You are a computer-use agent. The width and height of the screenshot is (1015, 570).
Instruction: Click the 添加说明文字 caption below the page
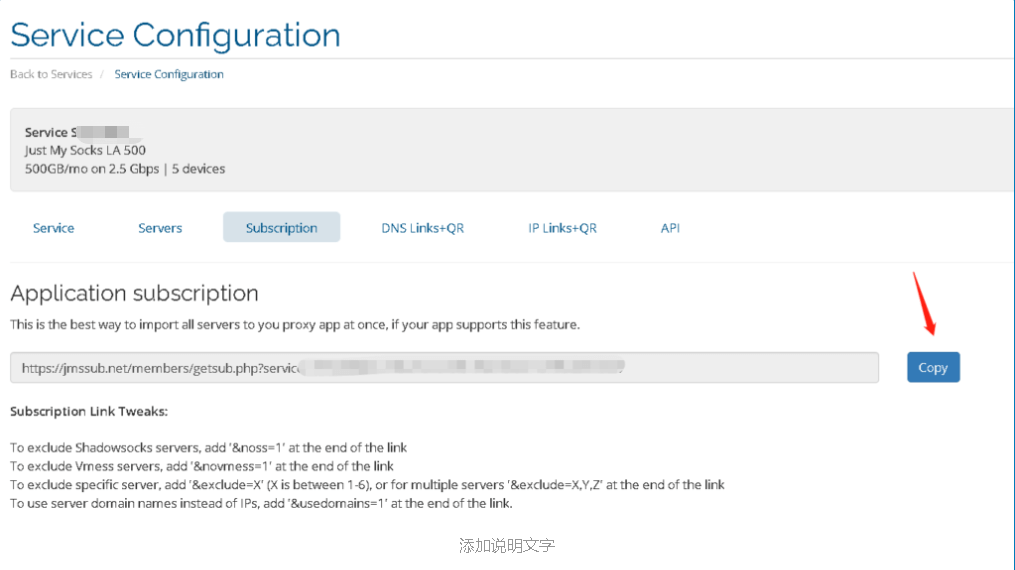(x=507, y=545)
